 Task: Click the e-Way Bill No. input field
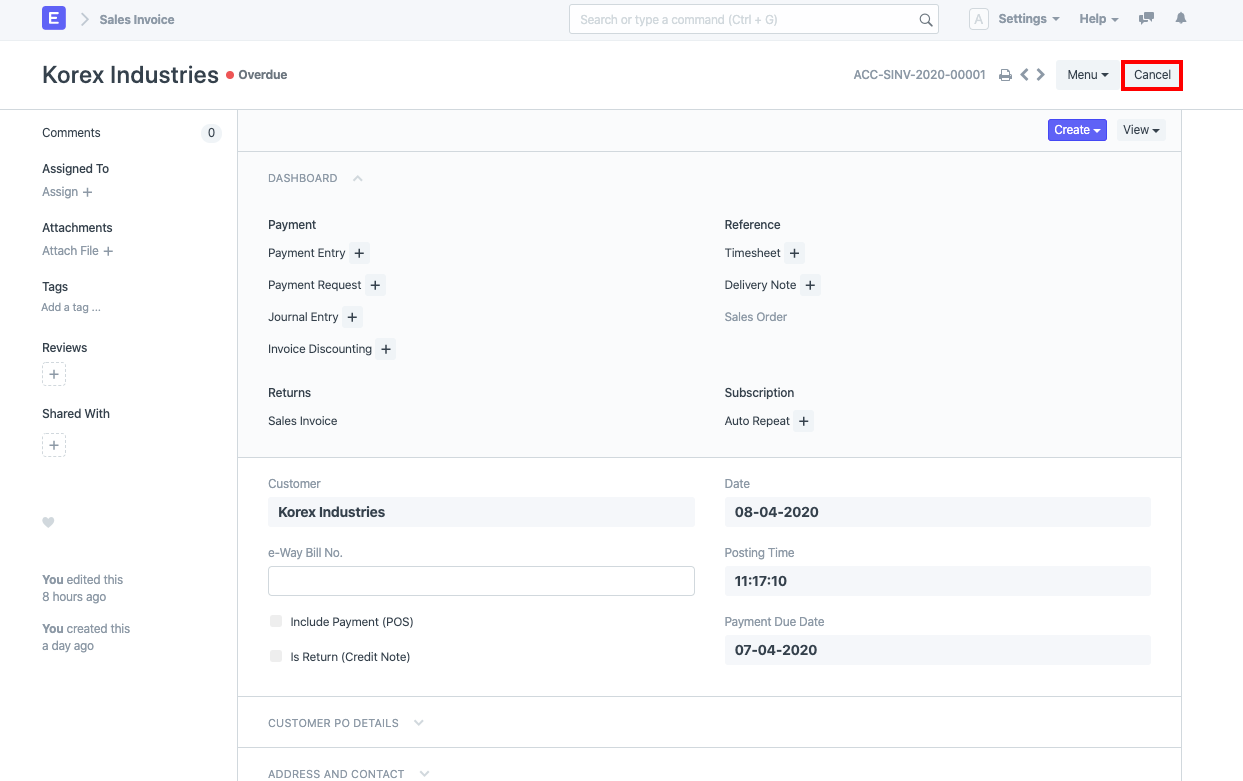[481, 581]
